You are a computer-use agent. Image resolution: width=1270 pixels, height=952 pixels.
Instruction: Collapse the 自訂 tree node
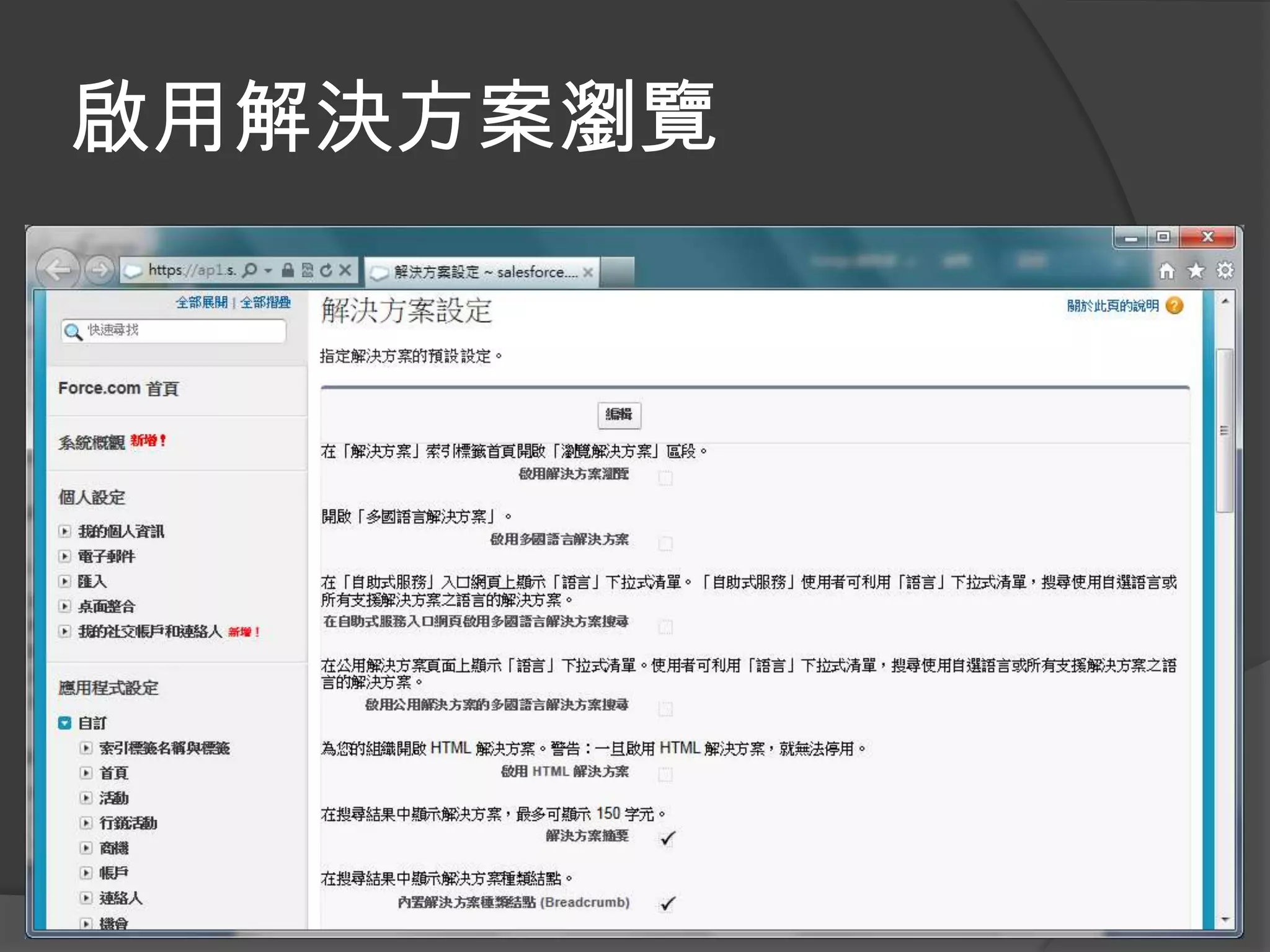pyautogui.click(x=64, y=723)
